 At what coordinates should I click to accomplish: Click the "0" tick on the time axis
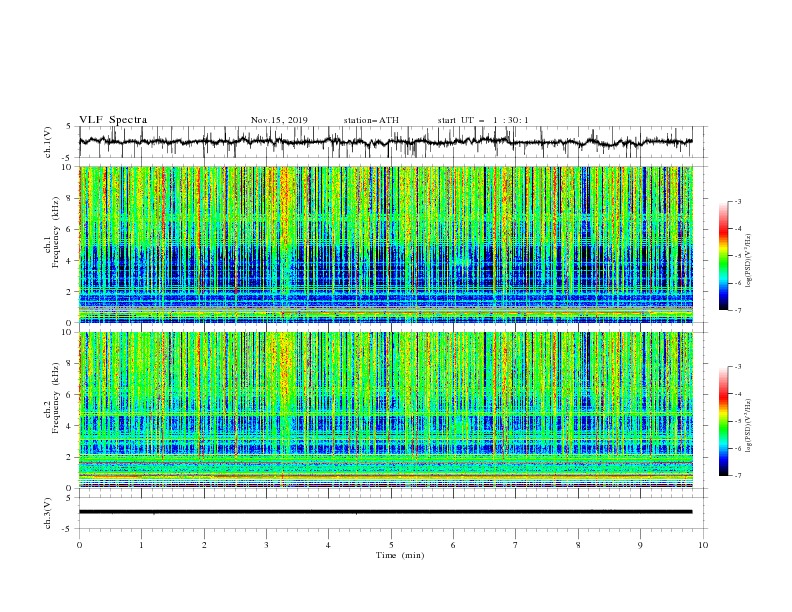(x=79, y=545)
